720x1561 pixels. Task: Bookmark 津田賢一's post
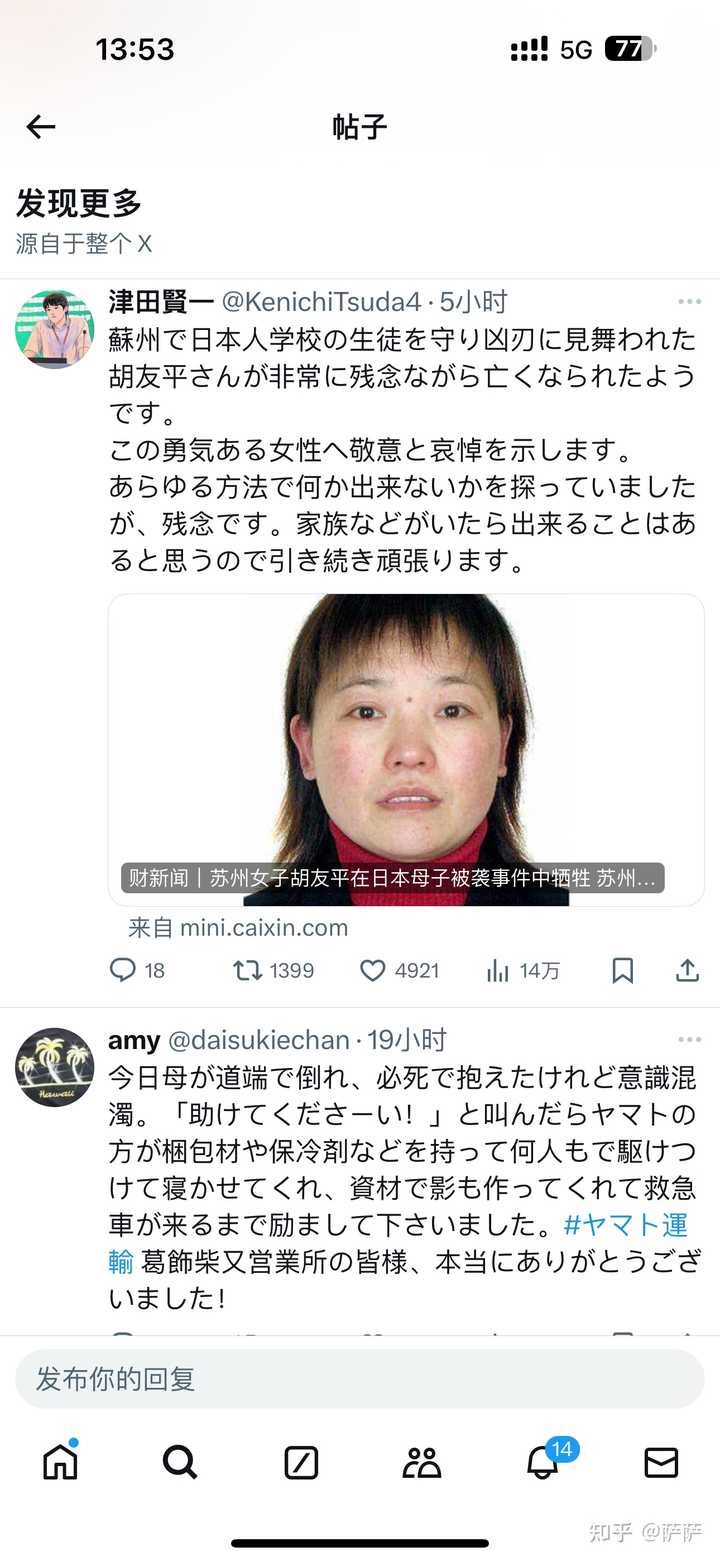(x=622, y=970)
